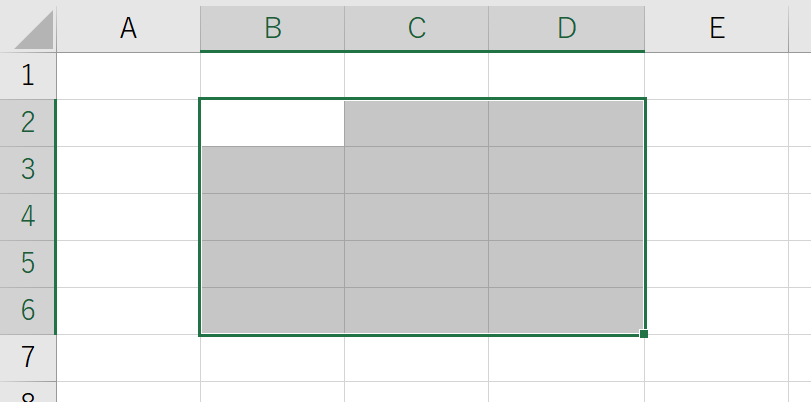Select column C header
Image resolution: width=811 pixels, height=402 pixels.
(x=416, y=29)
